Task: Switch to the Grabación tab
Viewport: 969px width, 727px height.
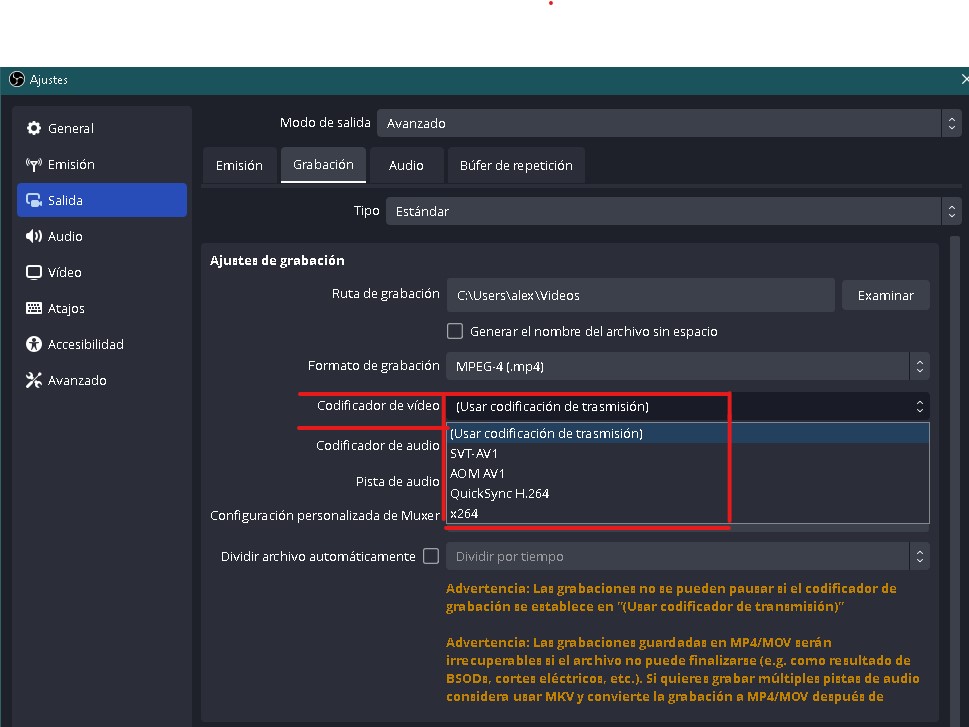Action: (323, 165)
